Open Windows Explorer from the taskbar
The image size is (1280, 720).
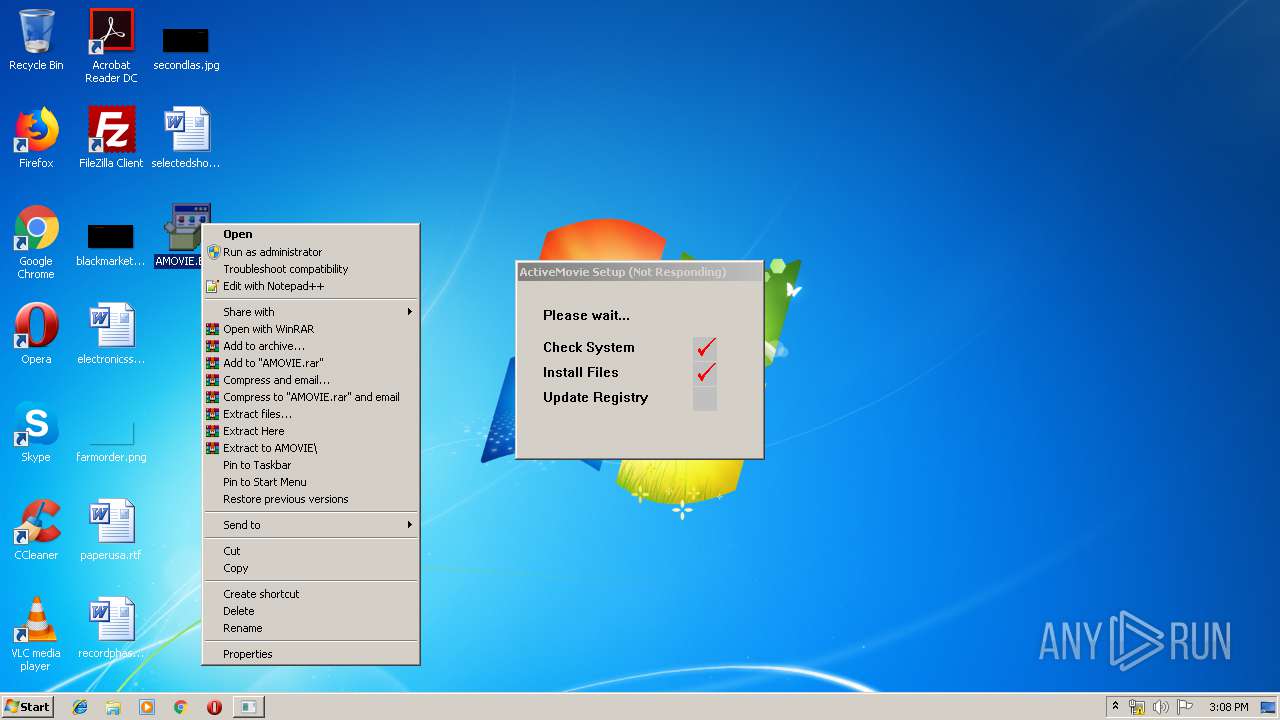pos(113,707)
